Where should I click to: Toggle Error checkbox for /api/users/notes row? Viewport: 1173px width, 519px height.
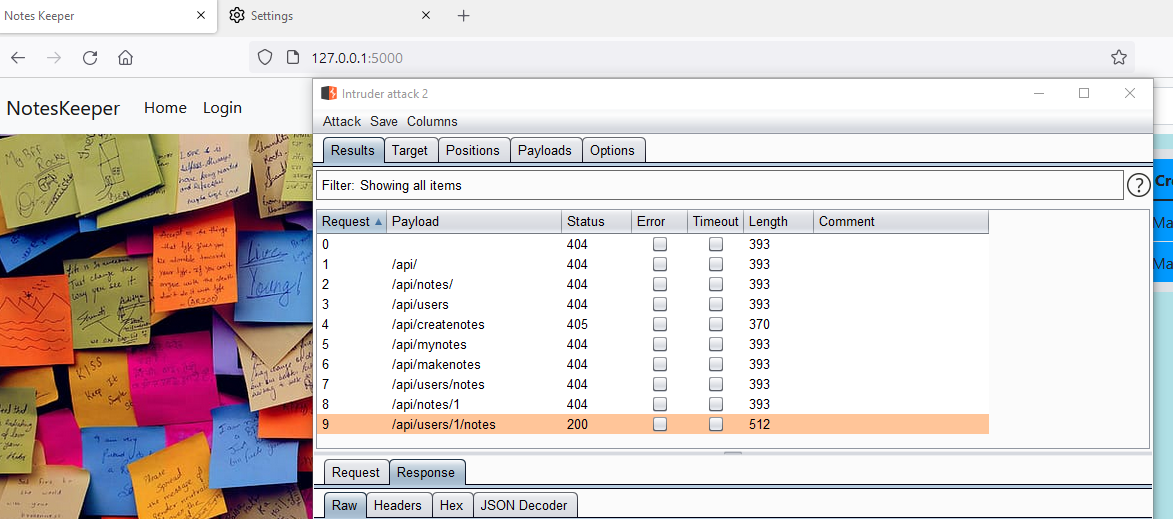660,384
